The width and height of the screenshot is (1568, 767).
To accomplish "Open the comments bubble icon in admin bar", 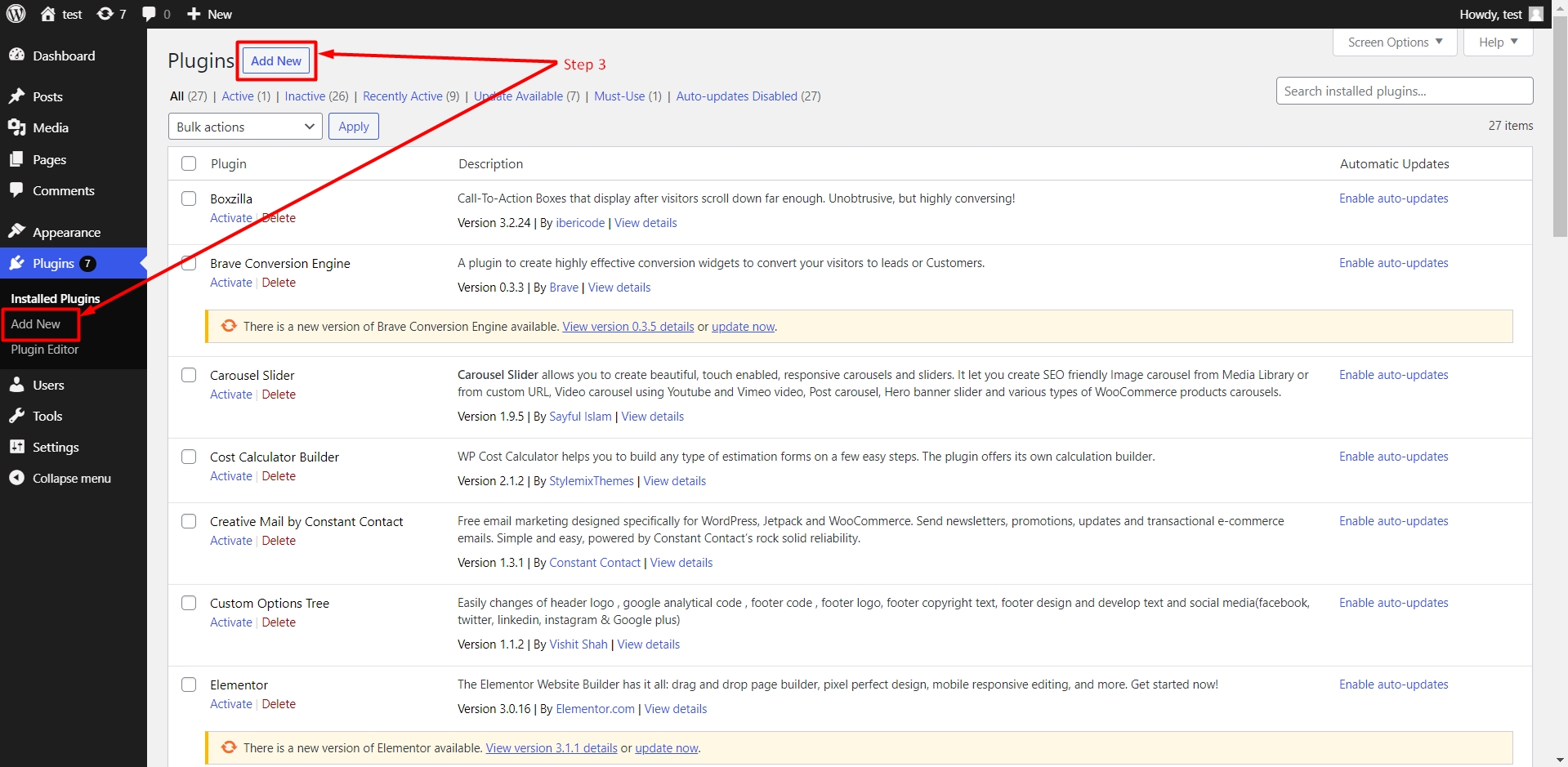I will pos(149,14).
